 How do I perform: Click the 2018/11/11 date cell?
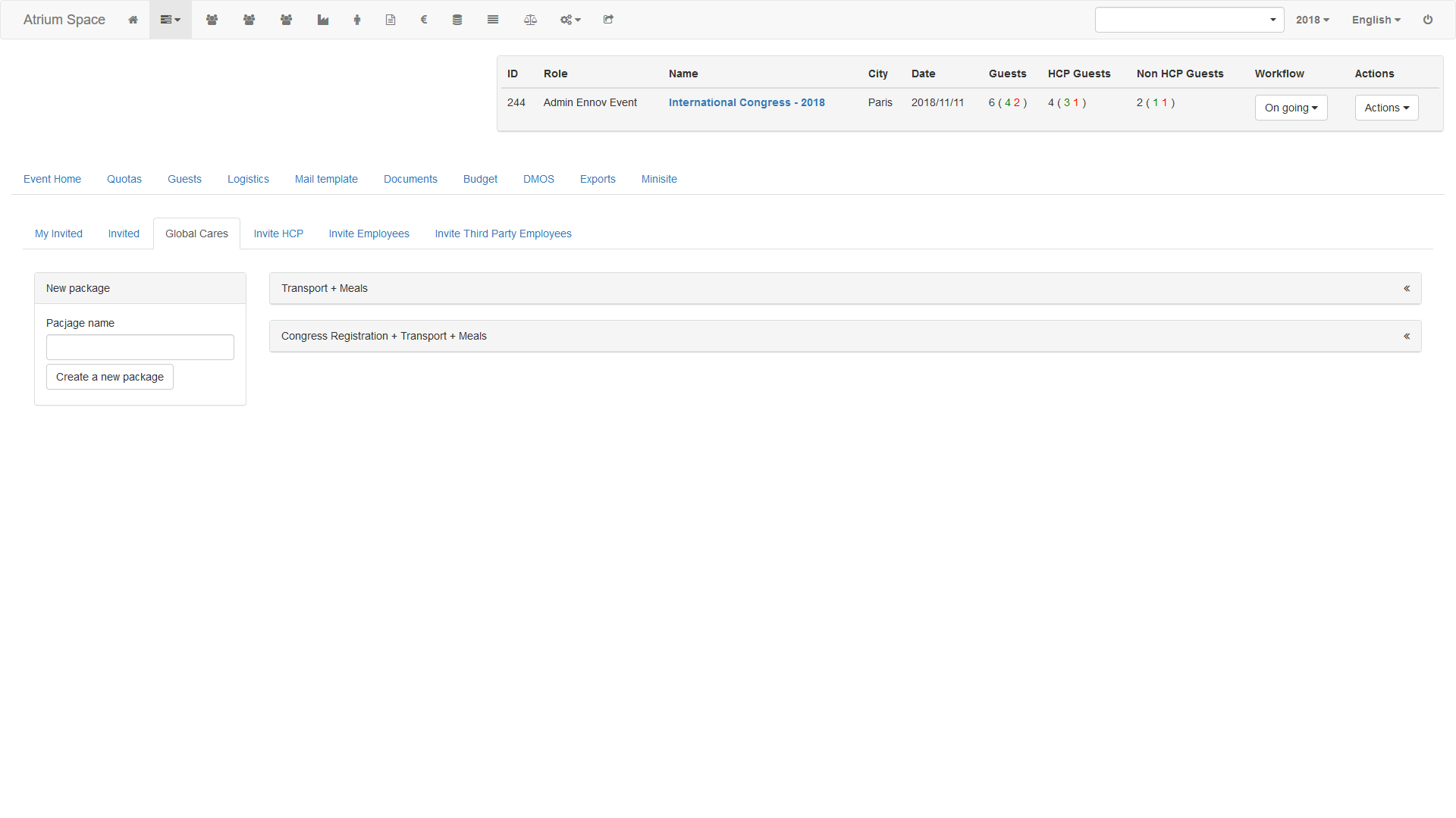click(x=937, y=102)
